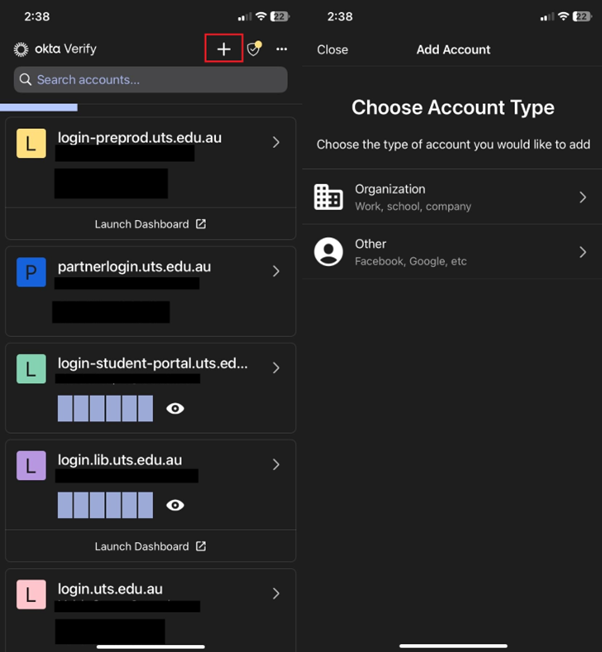The image size is (602, 652).
Task: Tap hidden code blocks for login-student-portal
Action: [105, 408]
